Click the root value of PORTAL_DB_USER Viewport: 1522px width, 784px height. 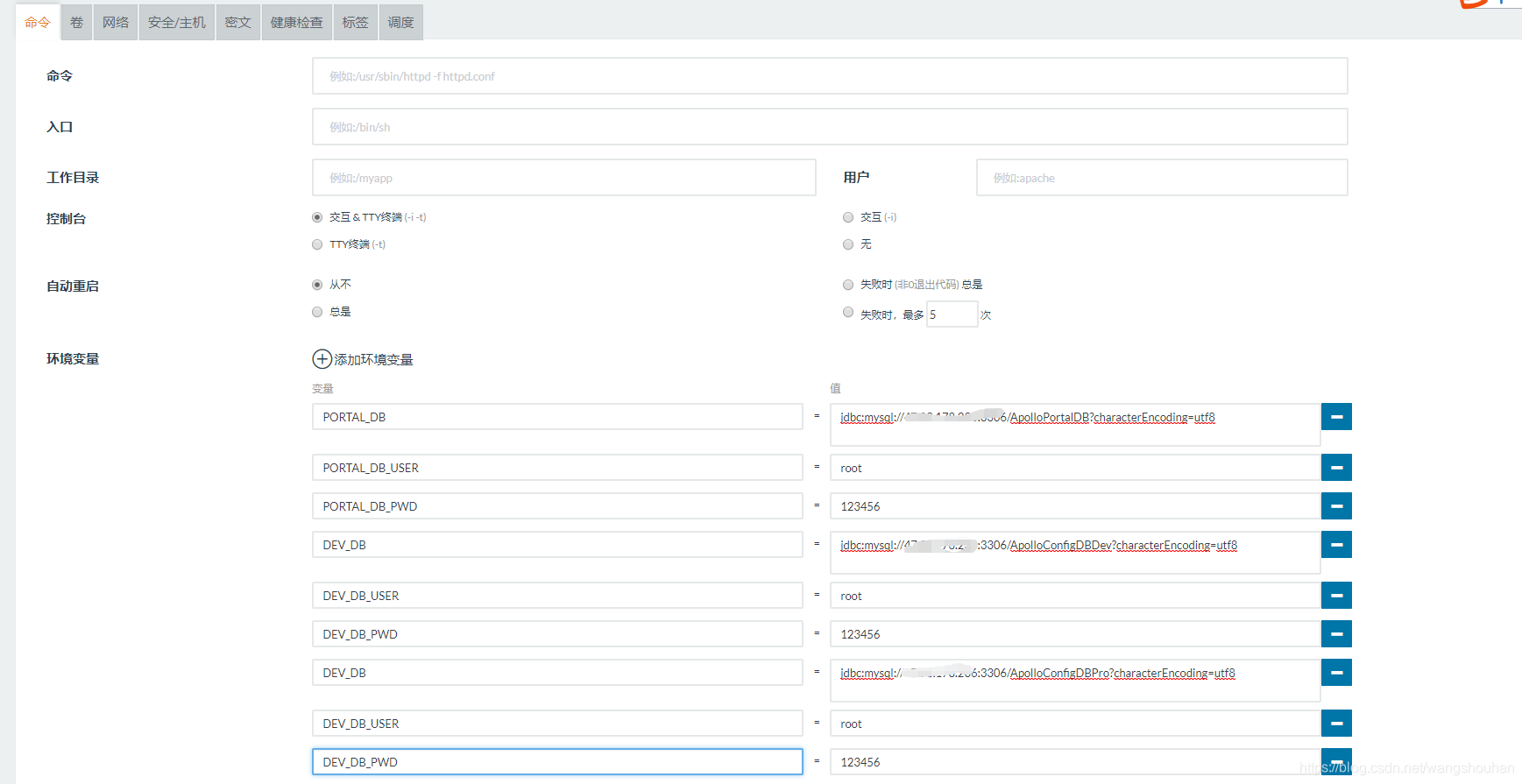click(x=1075, y=468)
